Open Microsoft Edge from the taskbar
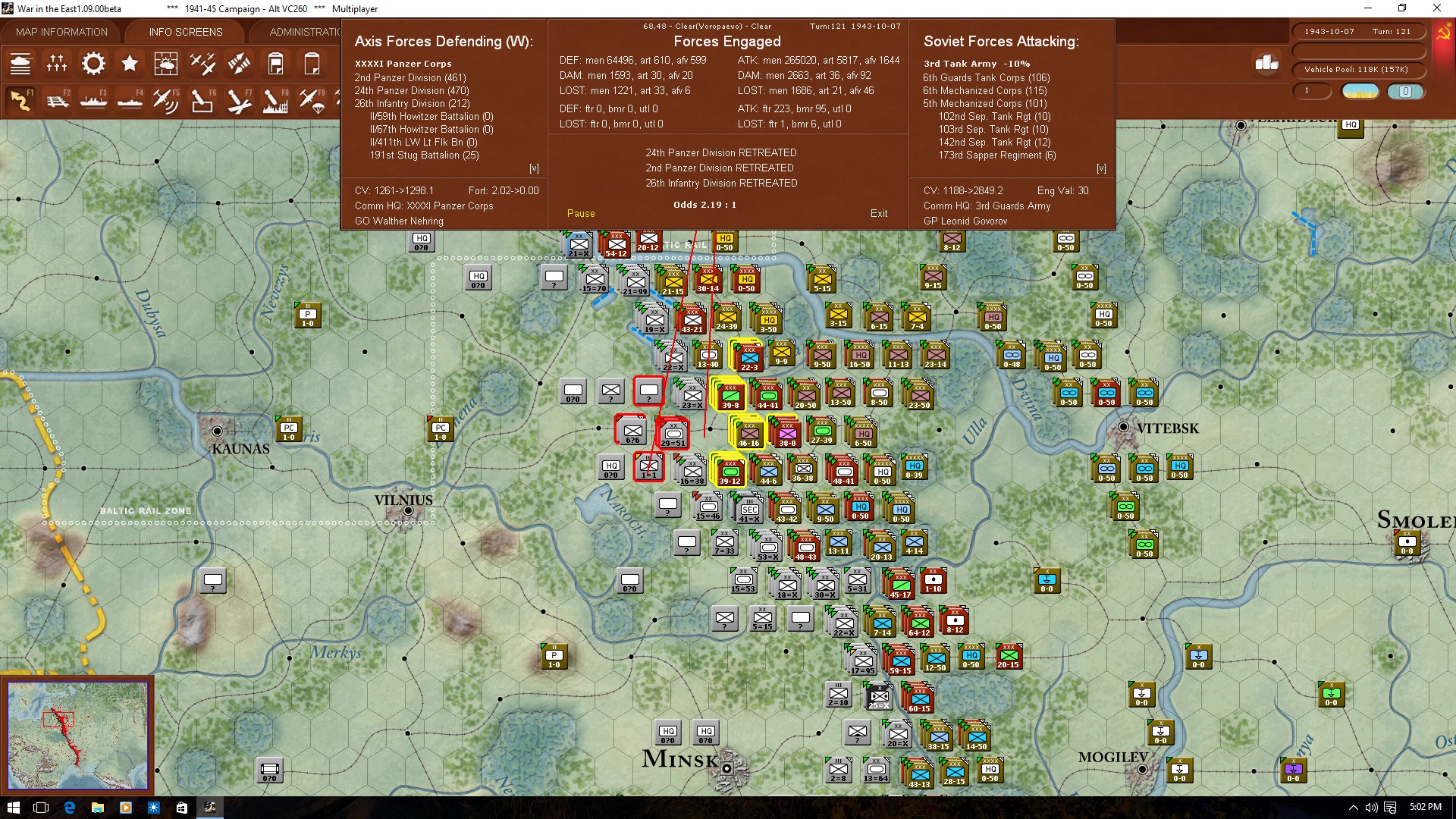Viewport: 1456px width, 819px height. (x=69, y=808)
